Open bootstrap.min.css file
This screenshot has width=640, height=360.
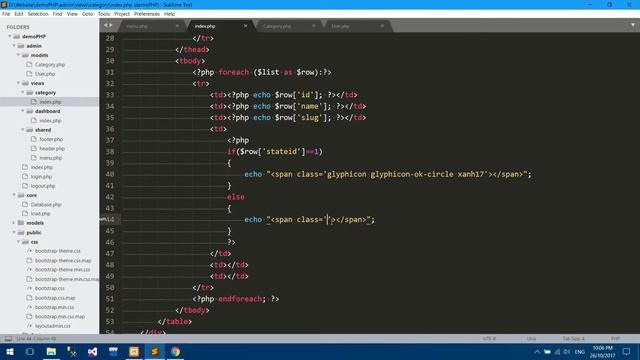(x=54, y=307)
